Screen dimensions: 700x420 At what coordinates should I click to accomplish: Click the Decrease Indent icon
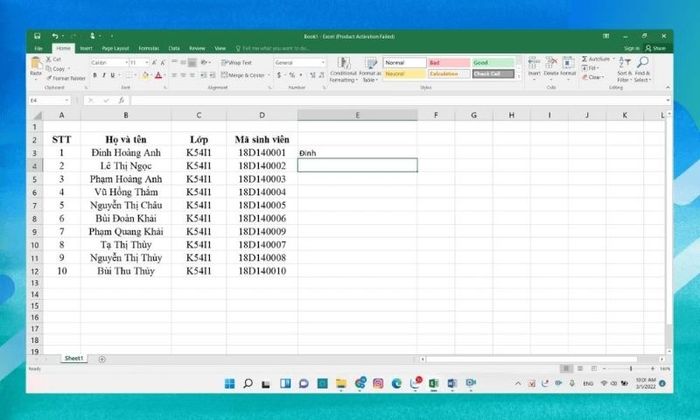point(204,75)
